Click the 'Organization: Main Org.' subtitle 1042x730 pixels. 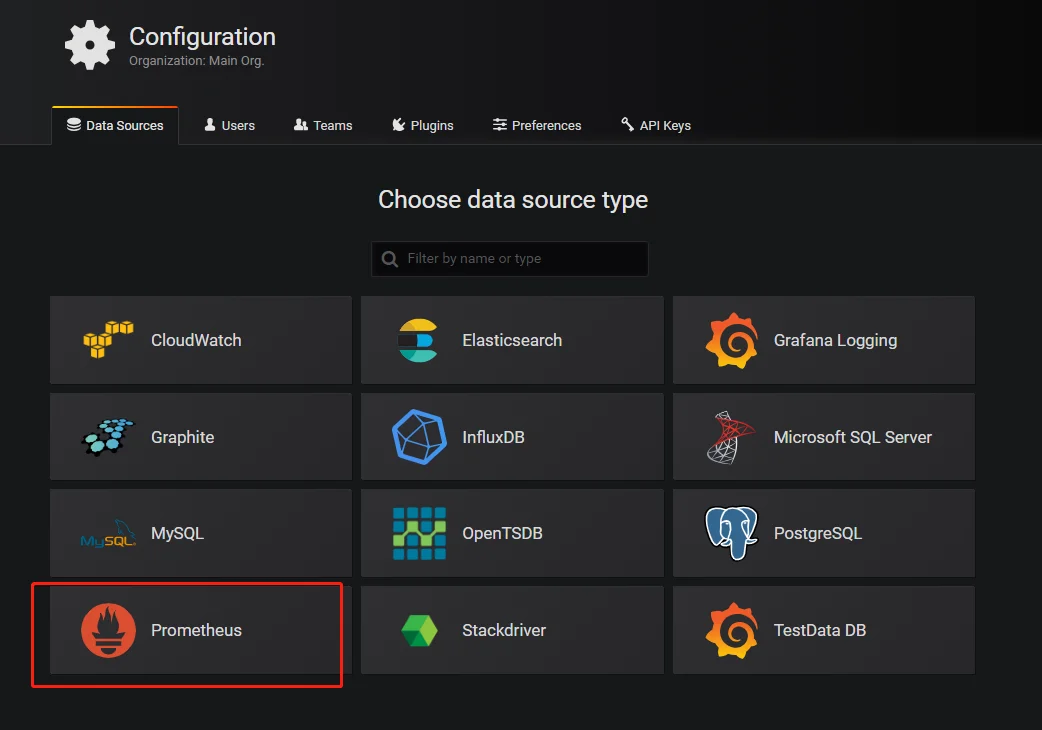pos(197,60)
